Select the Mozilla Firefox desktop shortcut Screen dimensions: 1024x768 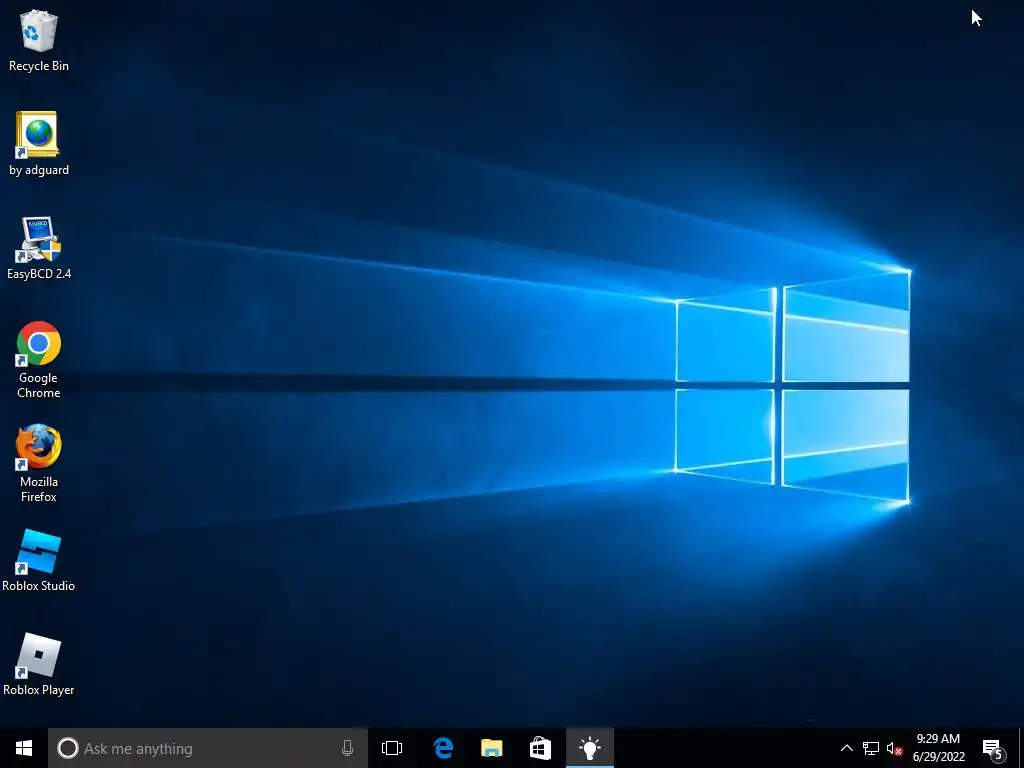click(39, 463)
